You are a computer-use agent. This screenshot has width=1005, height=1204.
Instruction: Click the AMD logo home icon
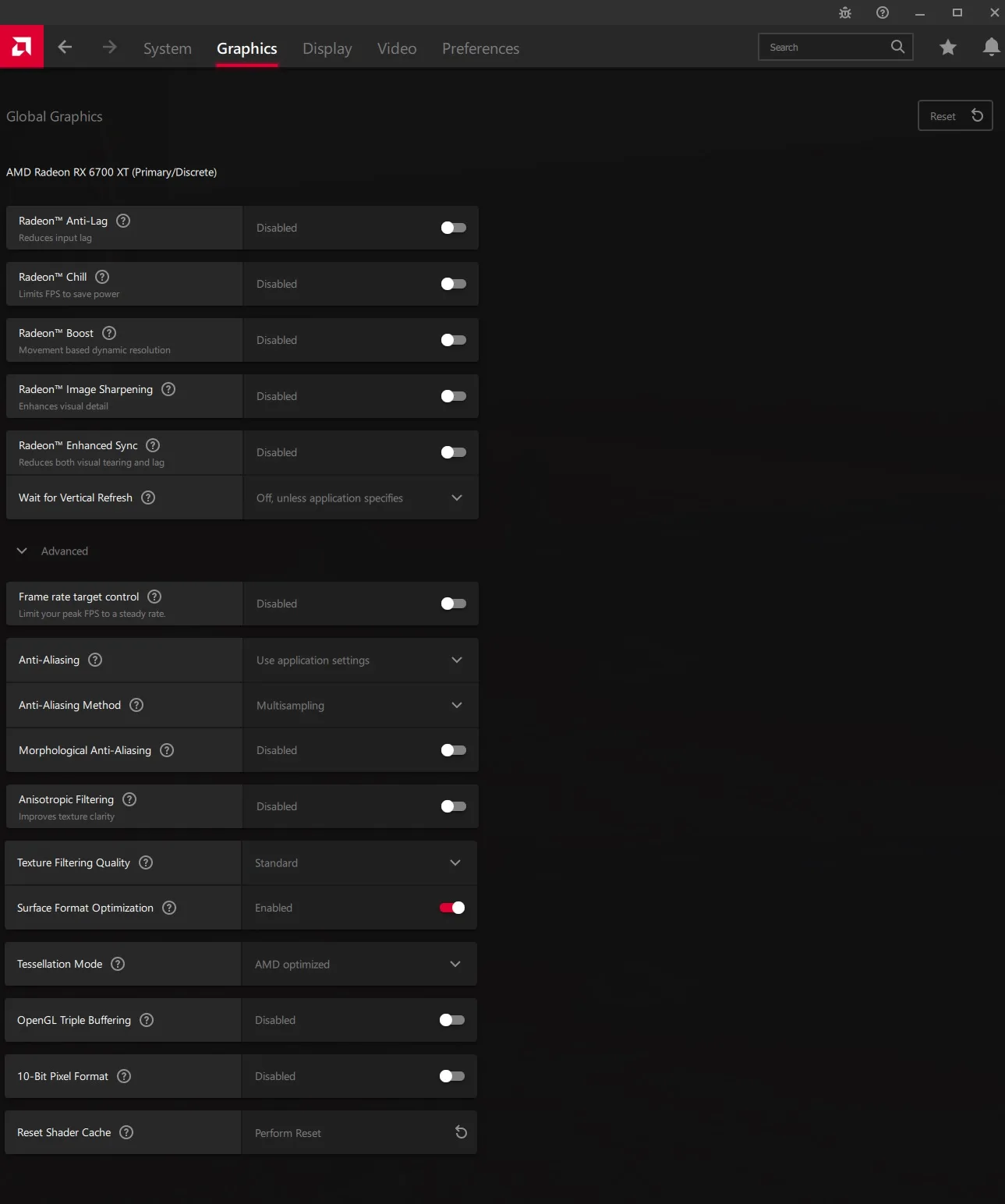[x=22, y=47]
